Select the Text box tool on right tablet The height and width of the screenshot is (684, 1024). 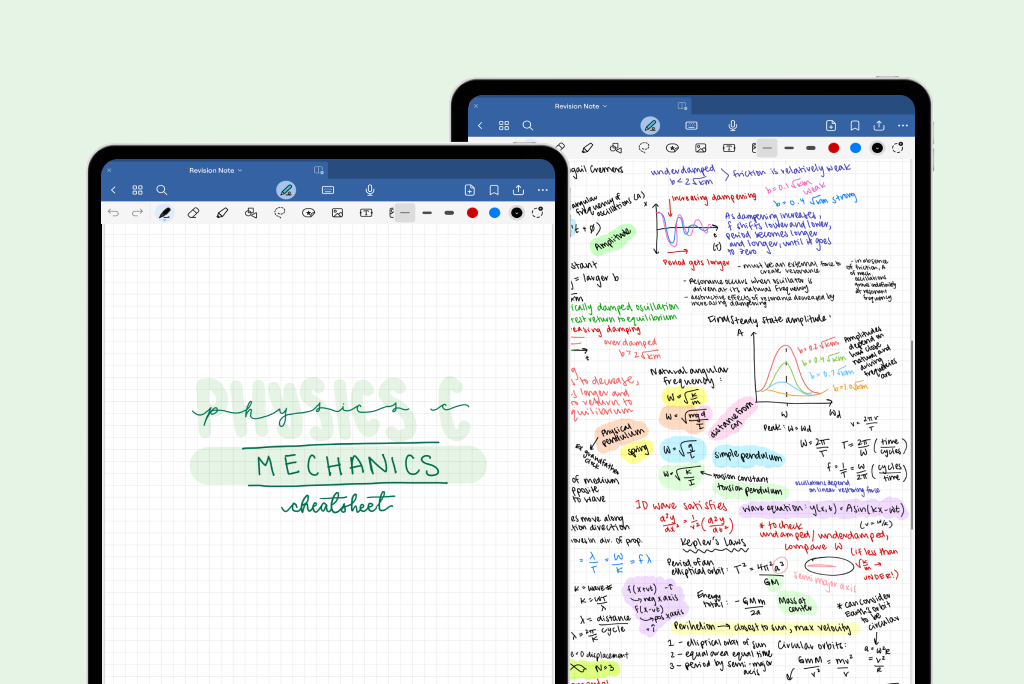(729, 148)
